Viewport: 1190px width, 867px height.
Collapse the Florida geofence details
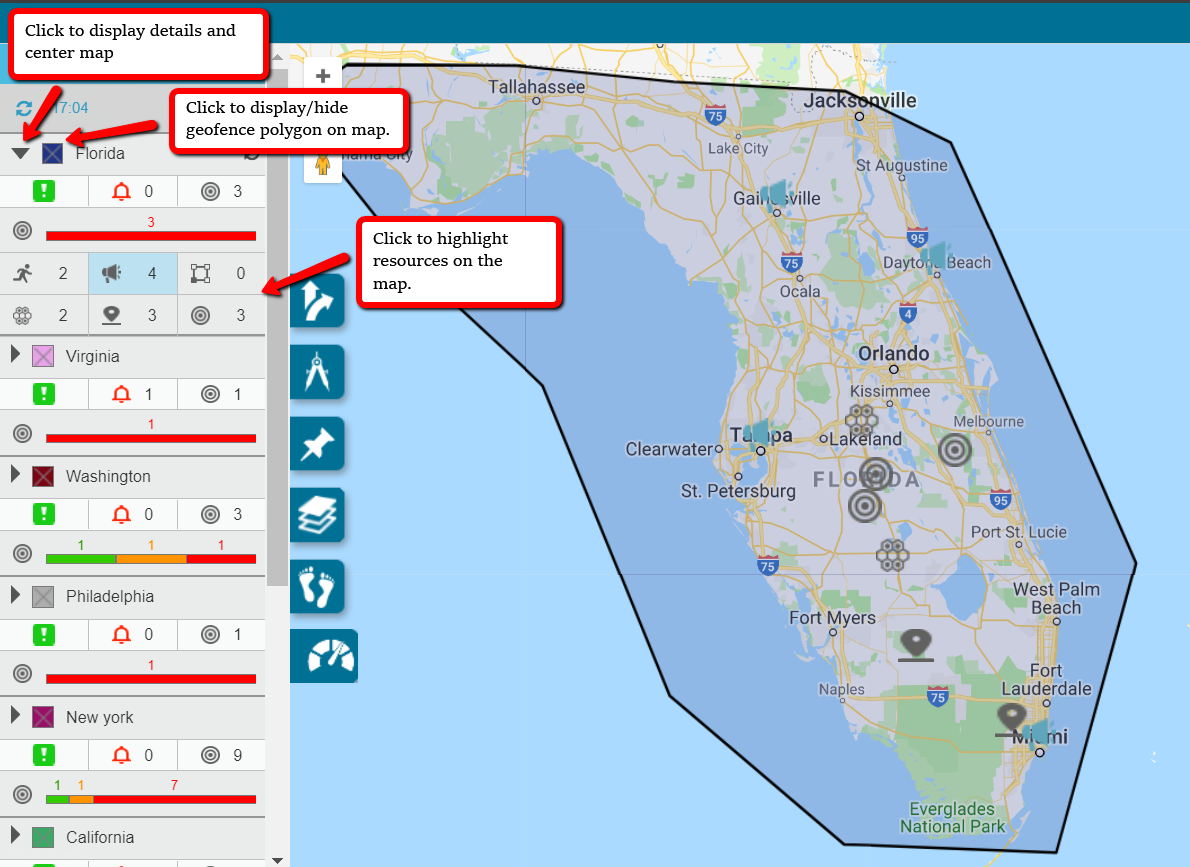tap(20, 154)
